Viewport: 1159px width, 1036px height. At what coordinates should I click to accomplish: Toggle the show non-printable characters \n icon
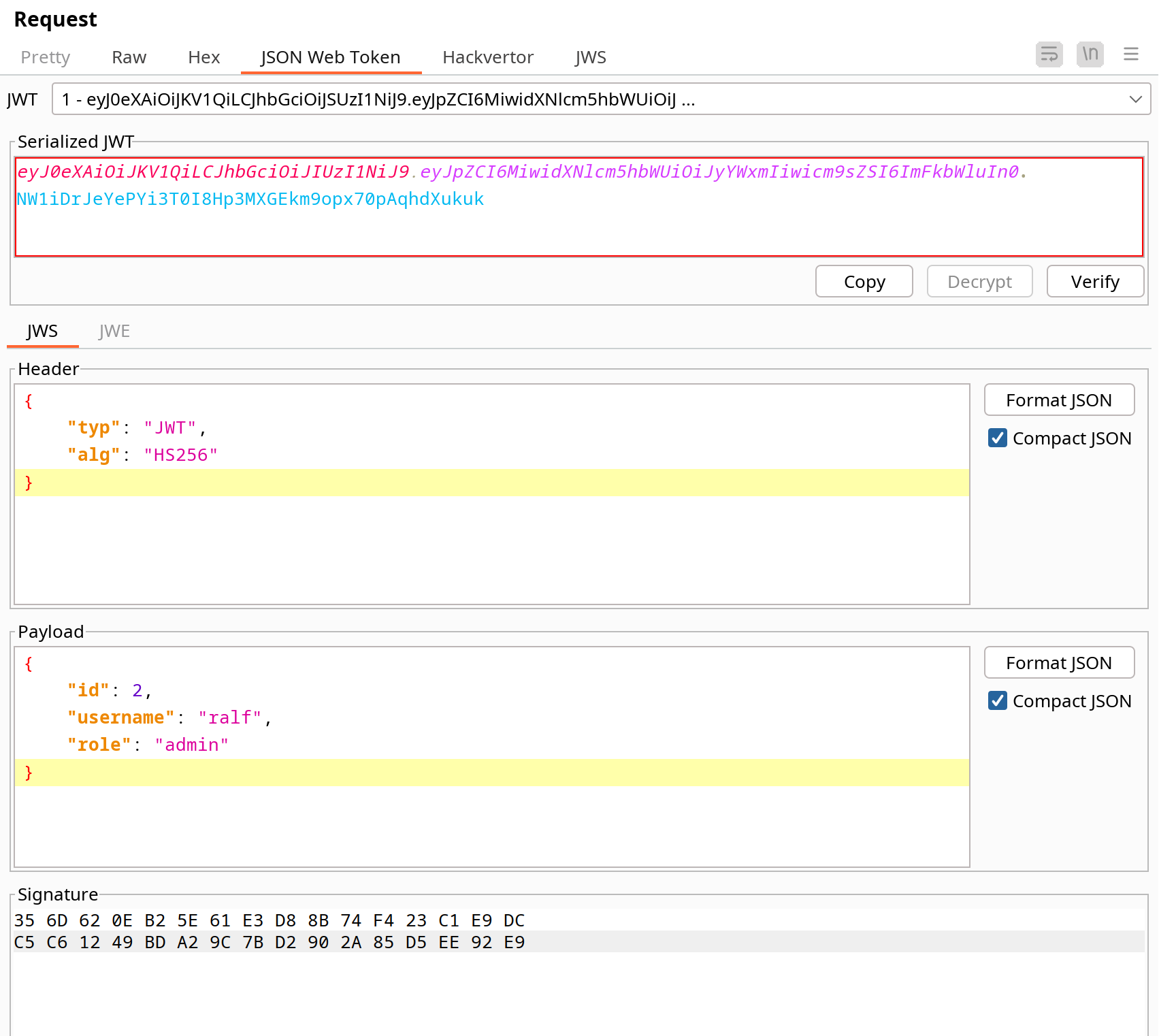[x=1090, y=54]
